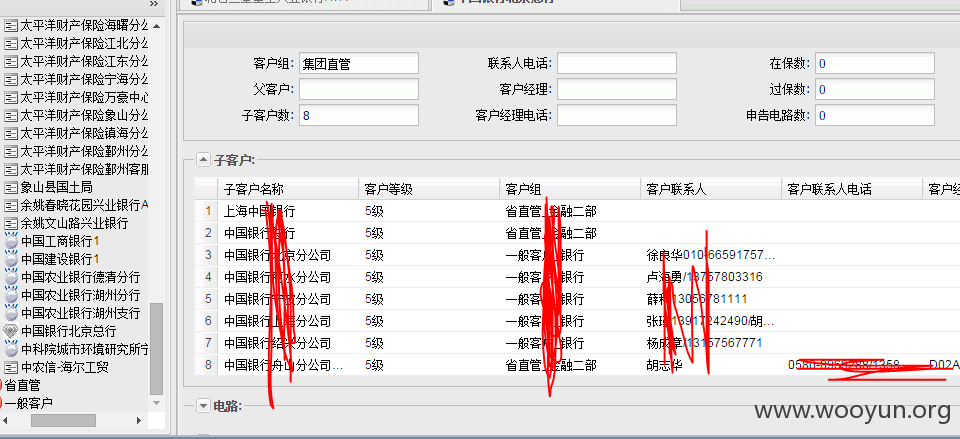Select row number 5 in the 子客户 table
The image size is (960, 439).
207,299
